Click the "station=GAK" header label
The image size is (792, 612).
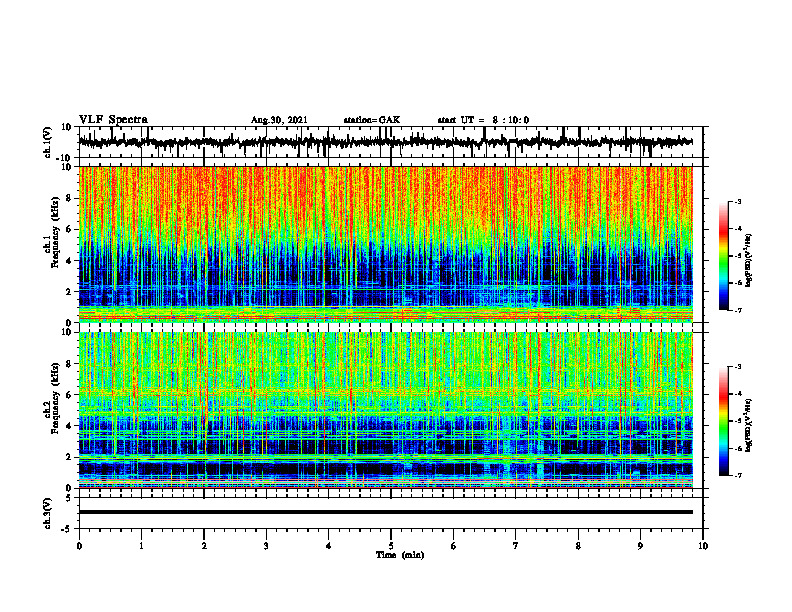point(372,120)
